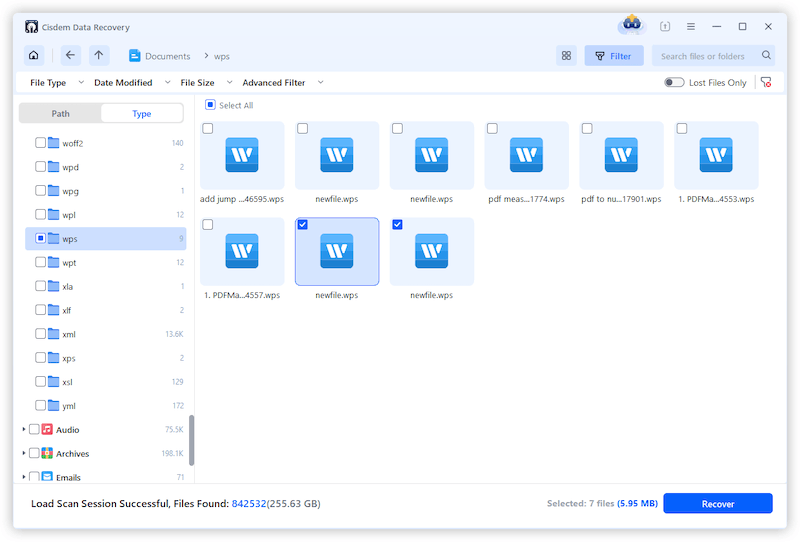Click the woff2 folder icon
800x542 pixels.
[54, 143]
